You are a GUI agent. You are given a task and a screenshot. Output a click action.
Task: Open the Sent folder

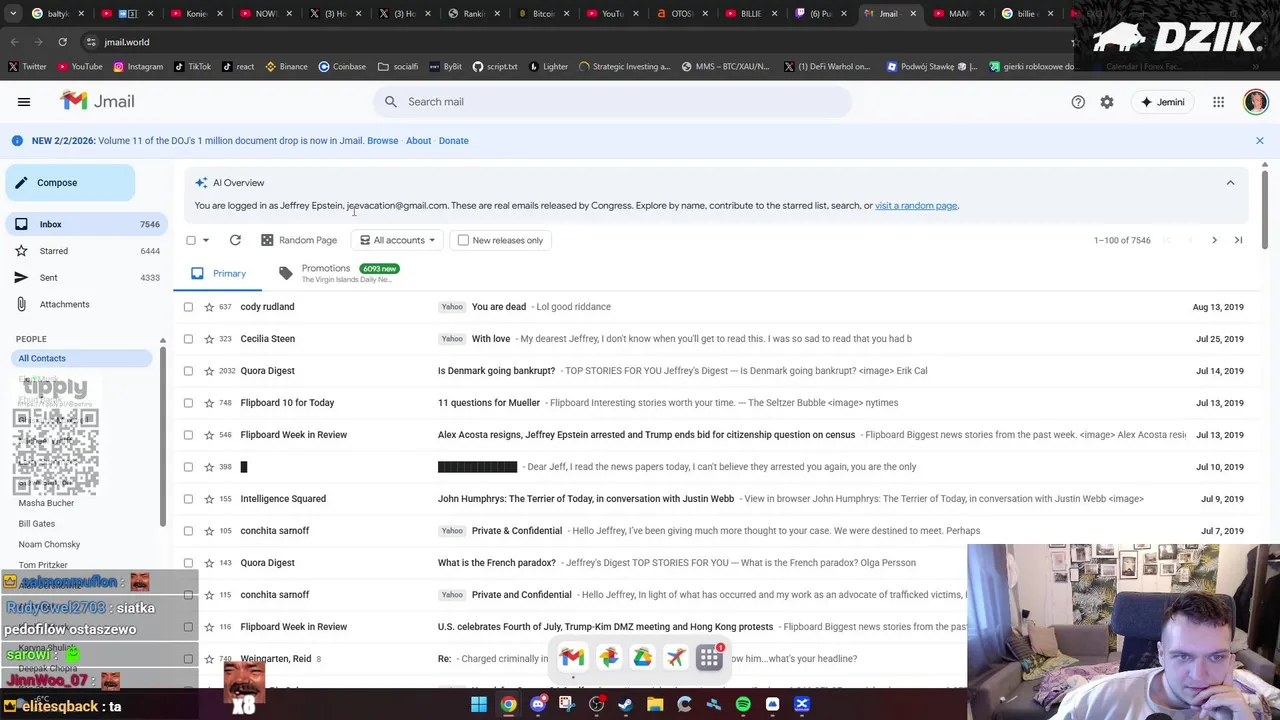[x=84, y=277]
